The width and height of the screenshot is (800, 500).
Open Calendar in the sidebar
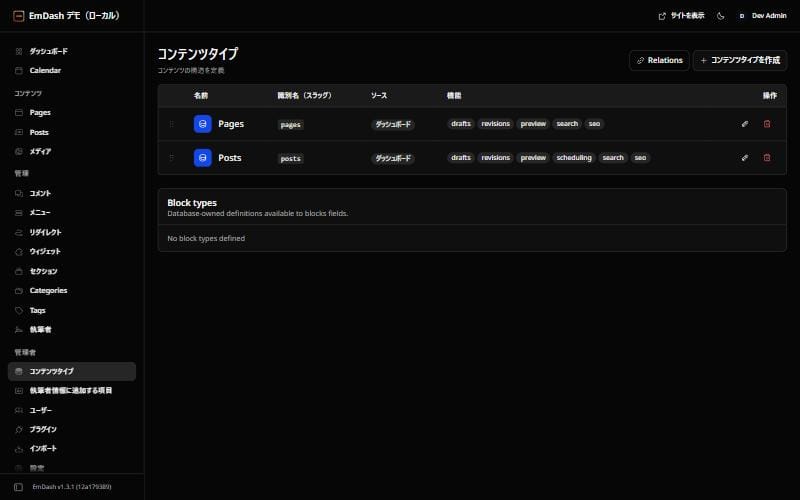[x=72, y=70]
